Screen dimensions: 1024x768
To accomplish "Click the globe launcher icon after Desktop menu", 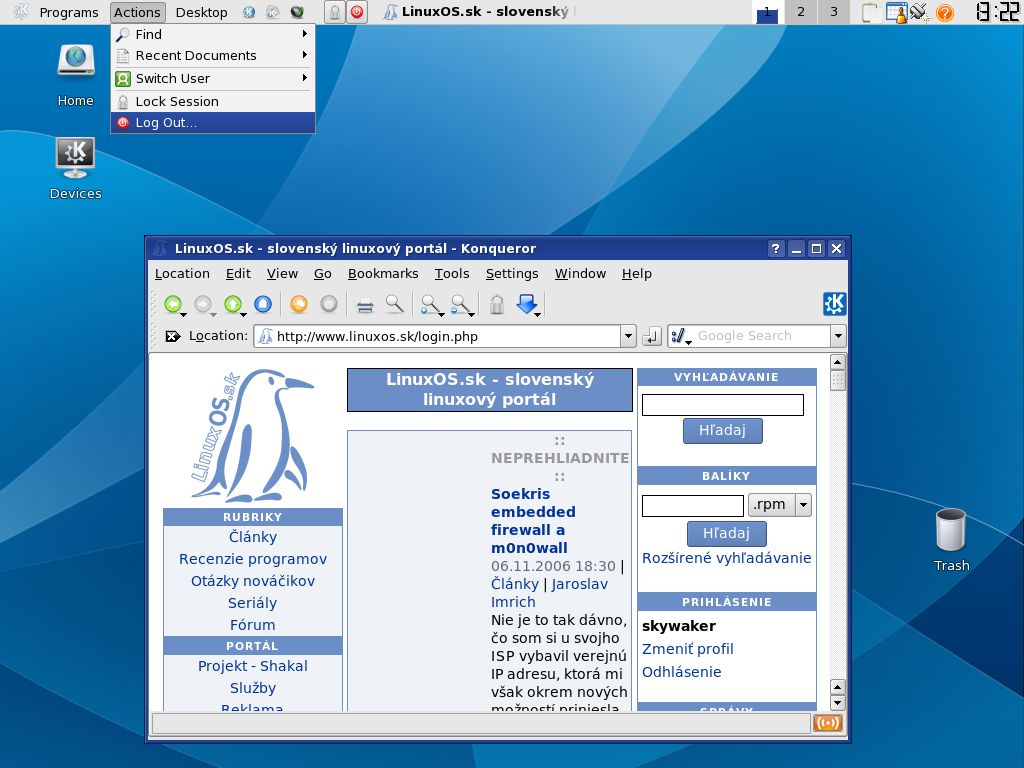I will (249, 12).
